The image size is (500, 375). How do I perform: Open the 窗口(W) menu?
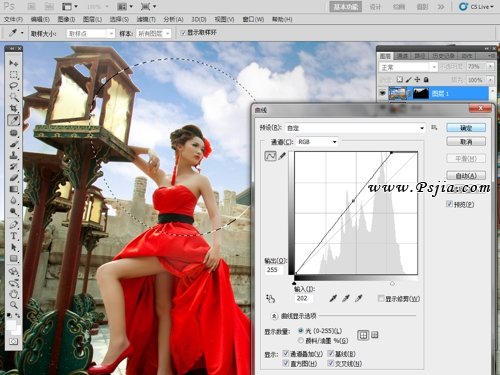tap(253, 19)
